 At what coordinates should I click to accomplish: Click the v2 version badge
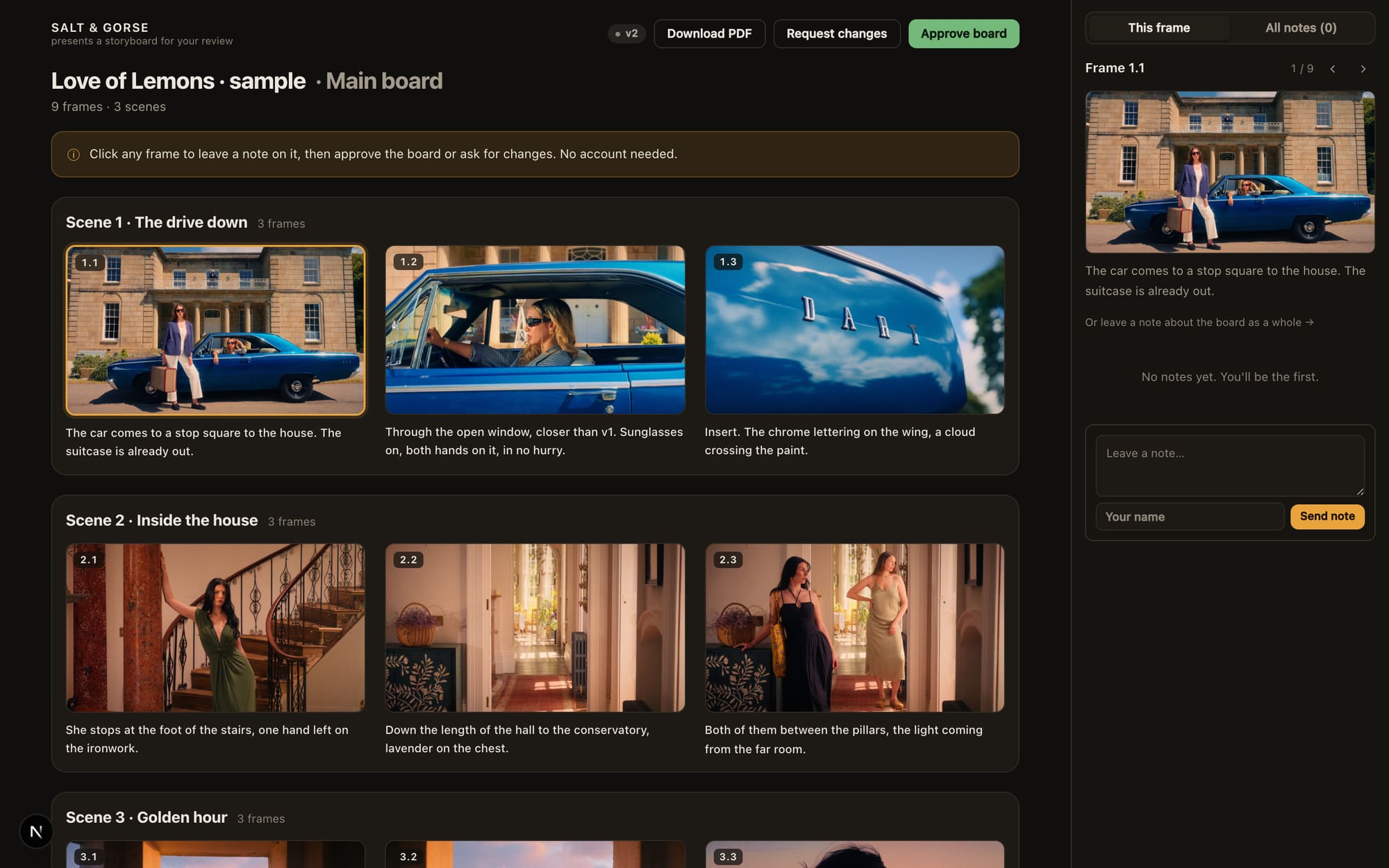coord(626,33)
